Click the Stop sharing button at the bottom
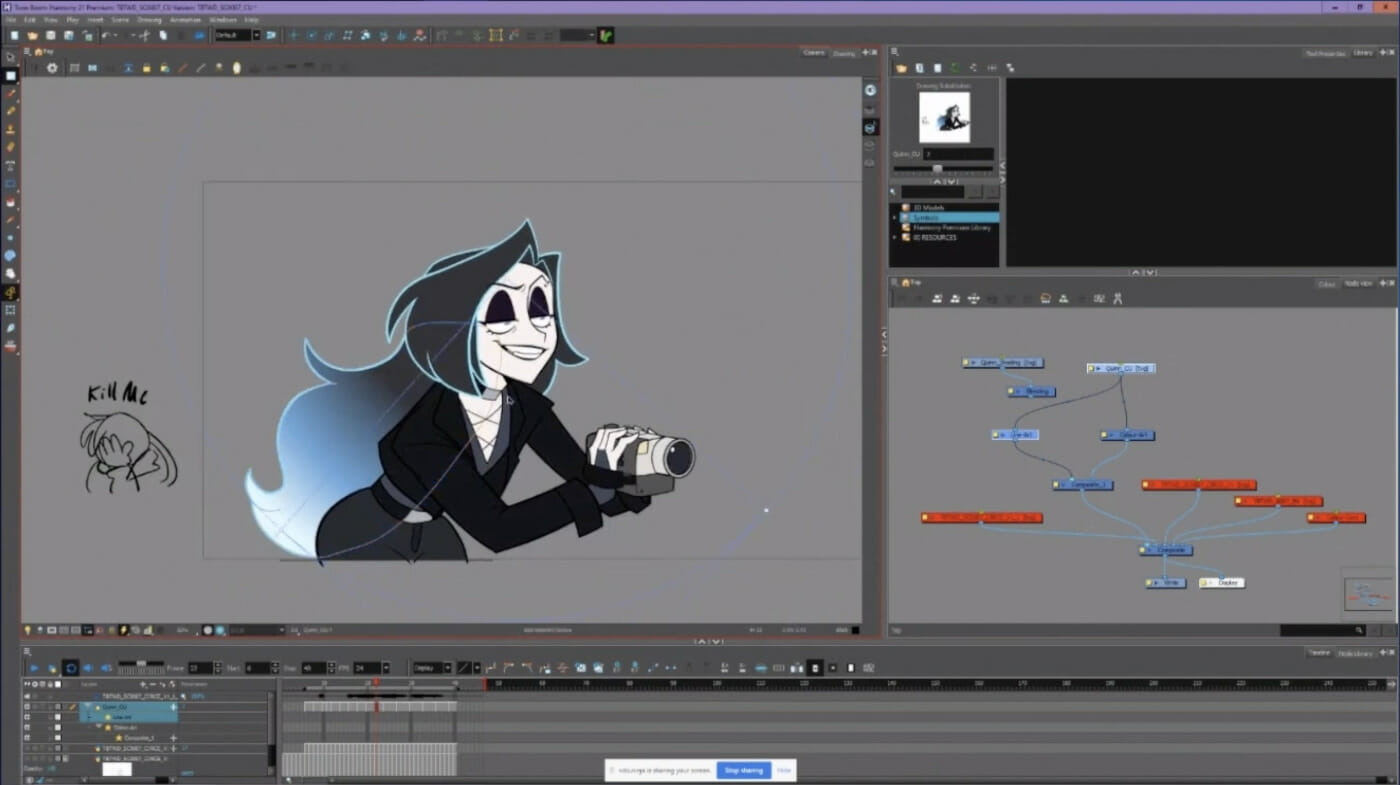1400x785 pixels. (744, 770)
